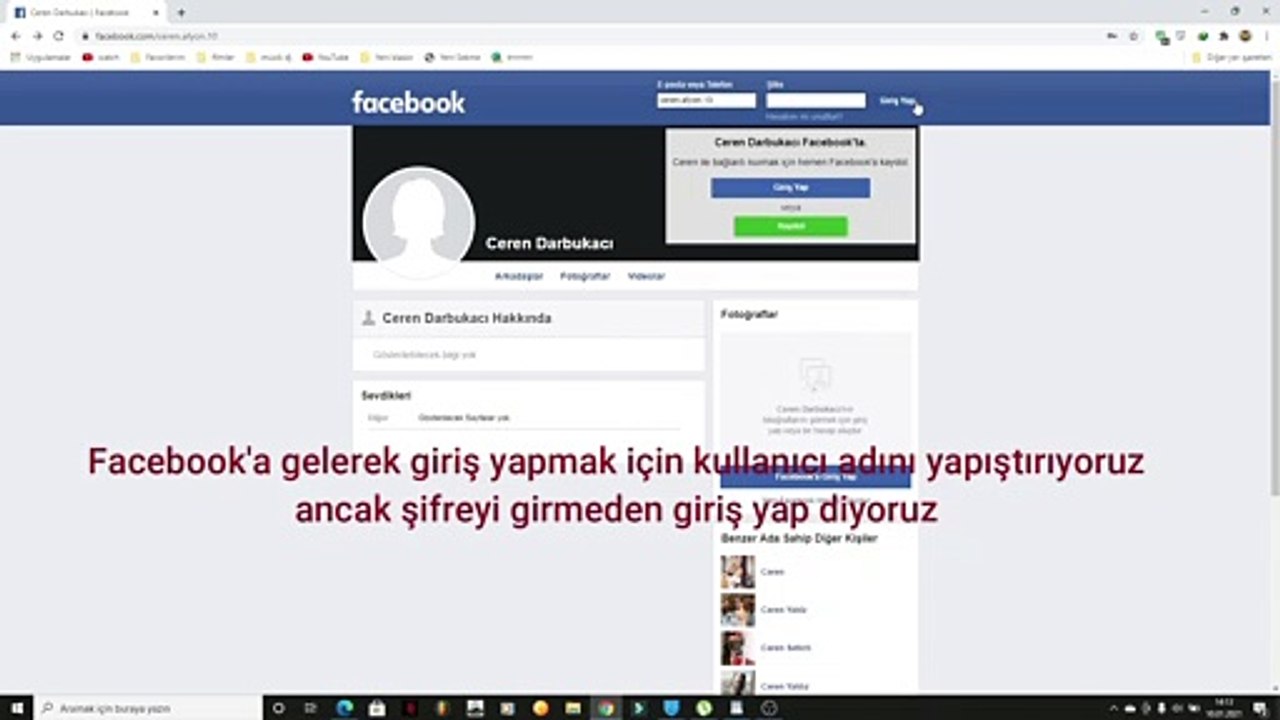Switch to Google Chrome on the taskbar

coord(606,708)
